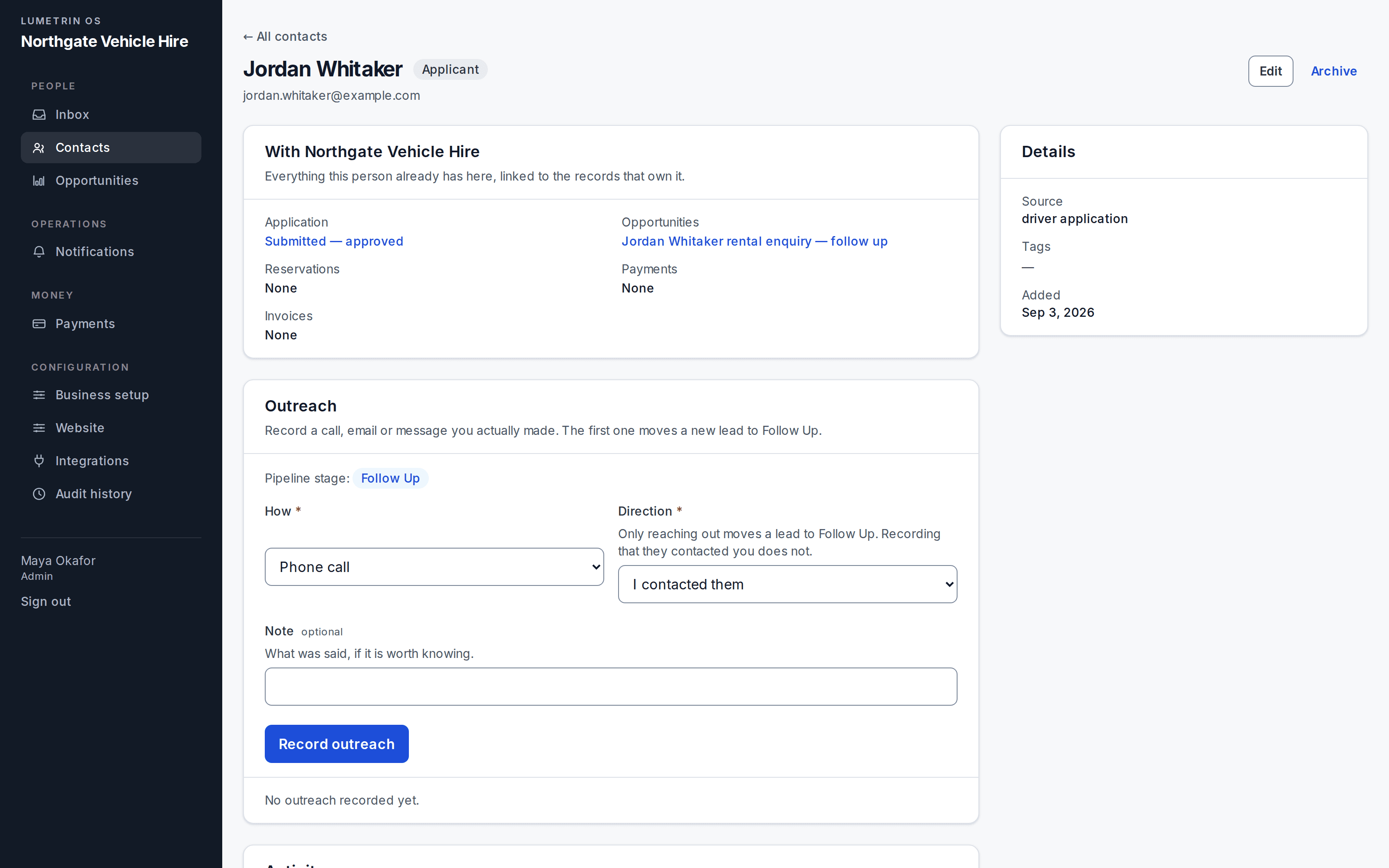This screenshot has width=1389, height=868.
Task: Go back to All contacts
Action: point(285,37)
